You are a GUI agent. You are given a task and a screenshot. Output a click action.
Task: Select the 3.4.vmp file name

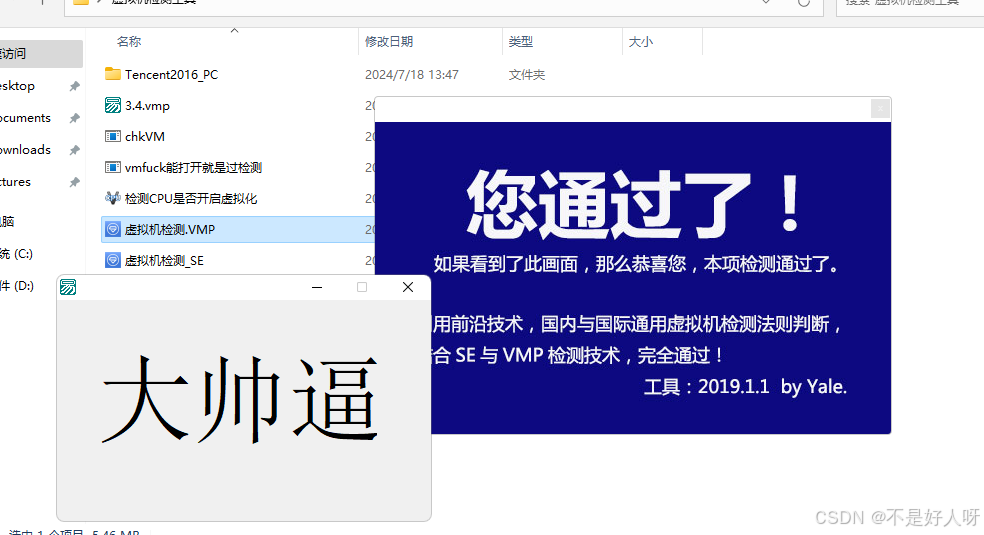pos(147,105)
